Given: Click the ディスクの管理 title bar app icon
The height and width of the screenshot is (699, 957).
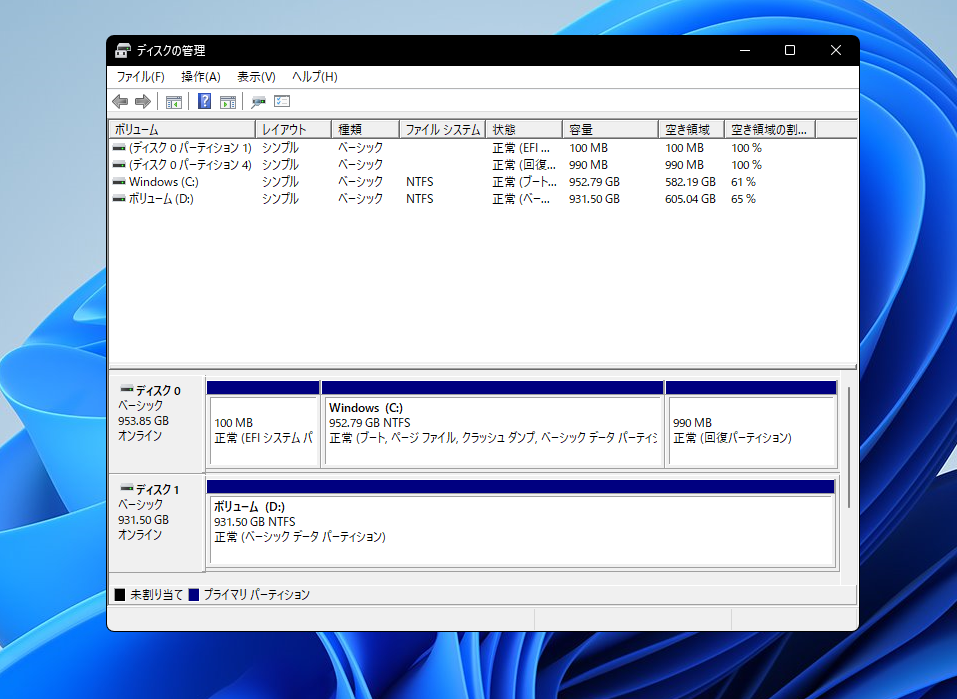Looking at the screenshot, I should click(123, 51).
